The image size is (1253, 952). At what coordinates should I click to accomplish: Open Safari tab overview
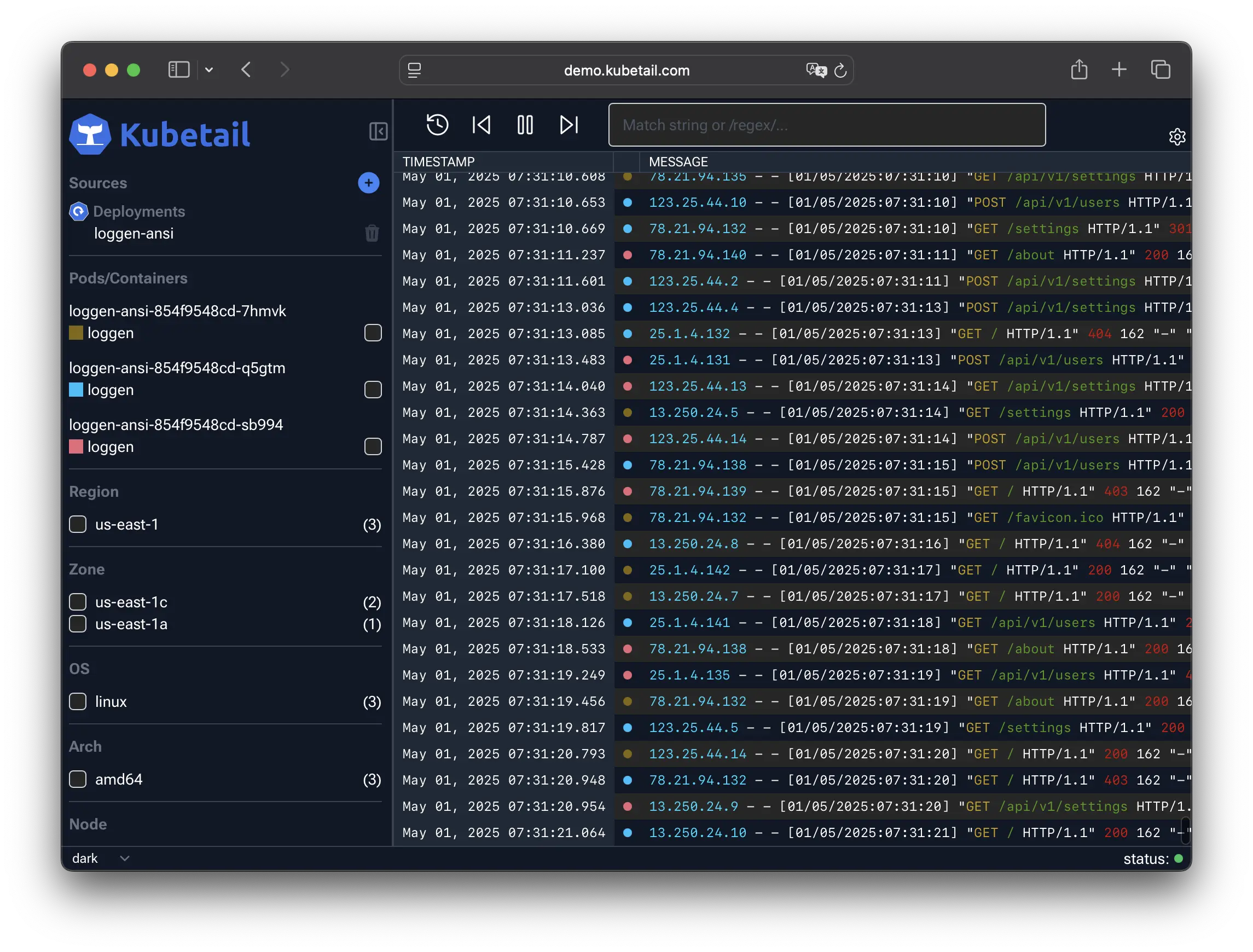(x=1160, y=69)
